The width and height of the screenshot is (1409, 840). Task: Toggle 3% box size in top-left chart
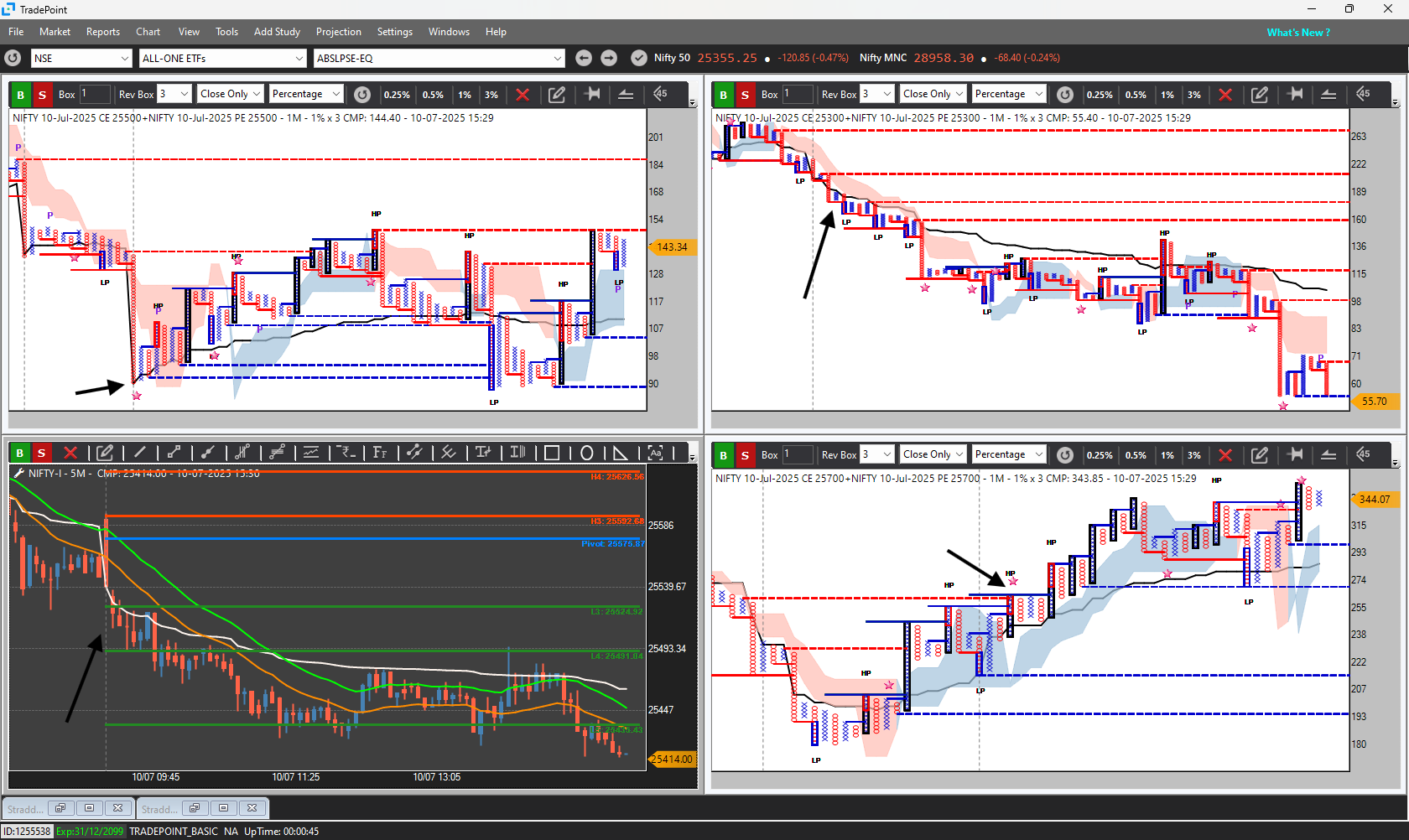(x=491, y=95)
